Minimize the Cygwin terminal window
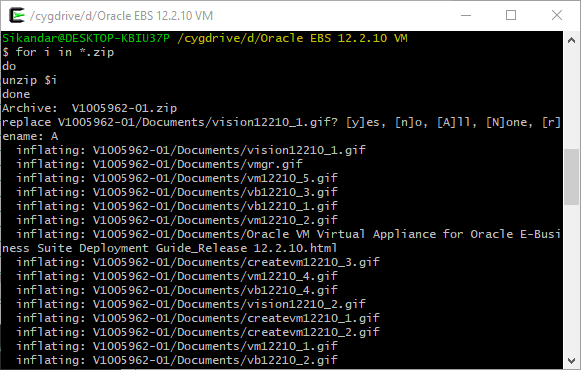581x370 pixels. coord(466,16)
